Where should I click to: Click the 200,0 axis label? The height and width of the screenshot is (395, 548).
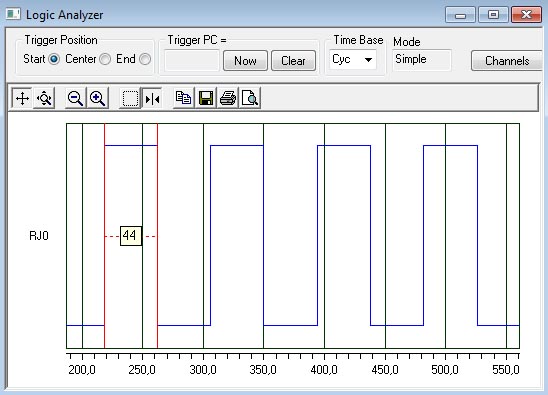pyautogui.click(x=81, y=370)
